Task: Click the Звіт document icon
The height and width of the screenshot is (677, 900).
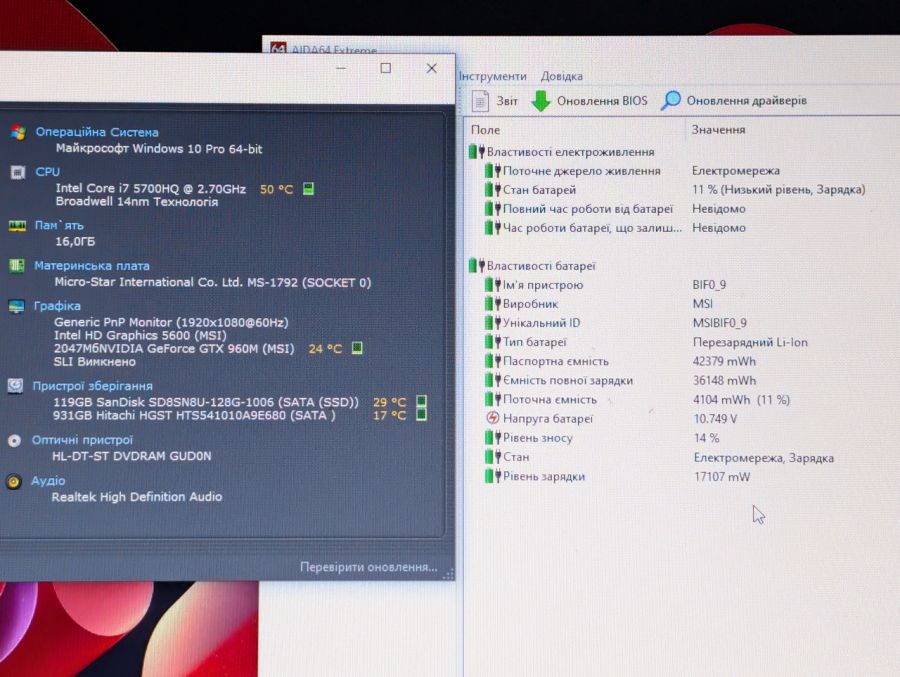Action: tap(480, 101)
